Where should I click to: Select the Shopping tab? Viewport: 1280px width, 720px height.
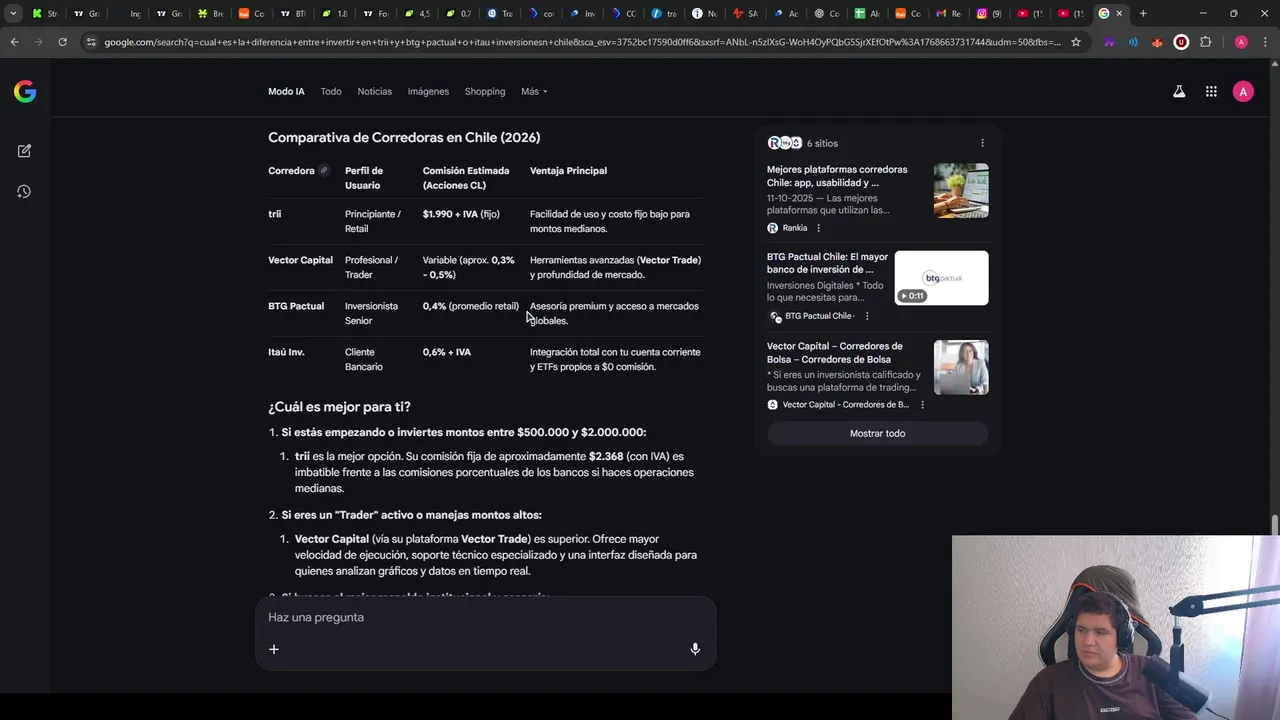(x=485, y=91)
